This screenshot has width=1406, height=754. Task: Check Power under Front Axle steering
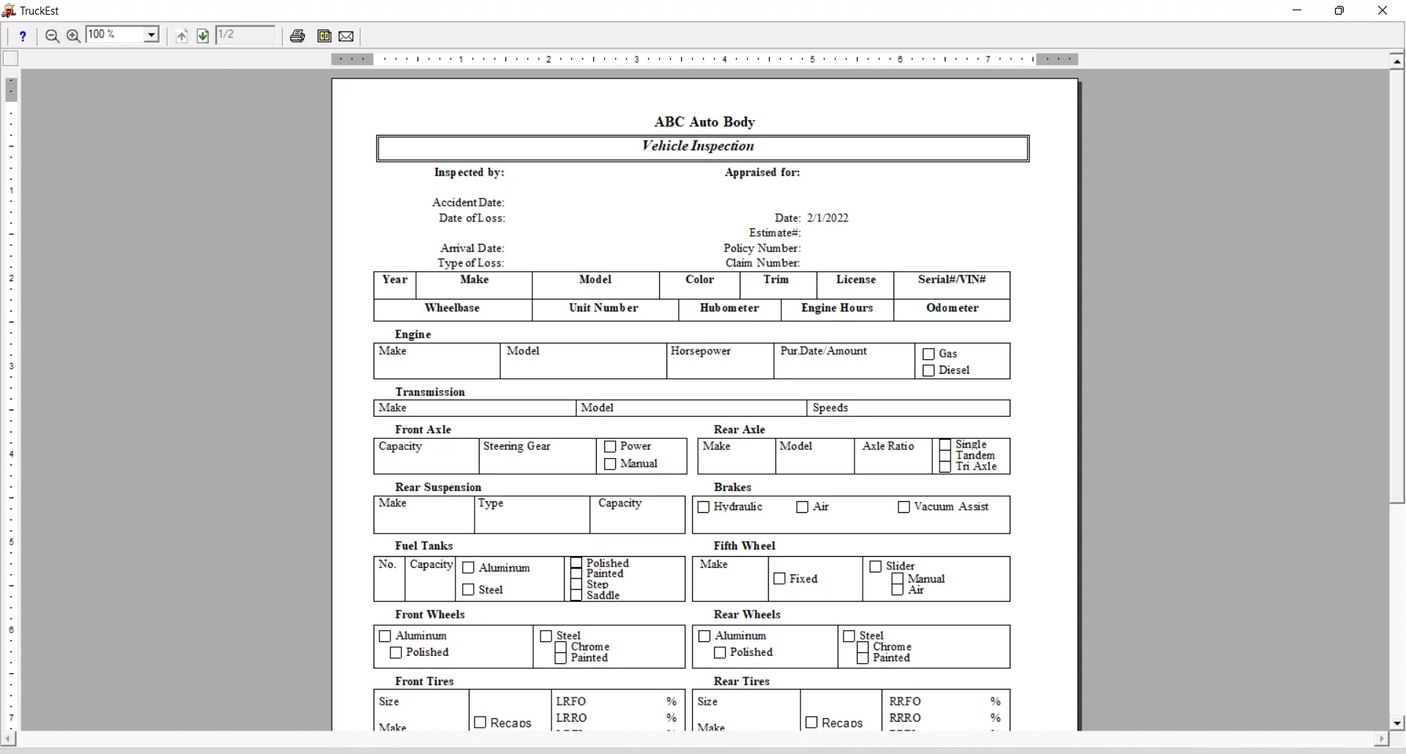610,446
